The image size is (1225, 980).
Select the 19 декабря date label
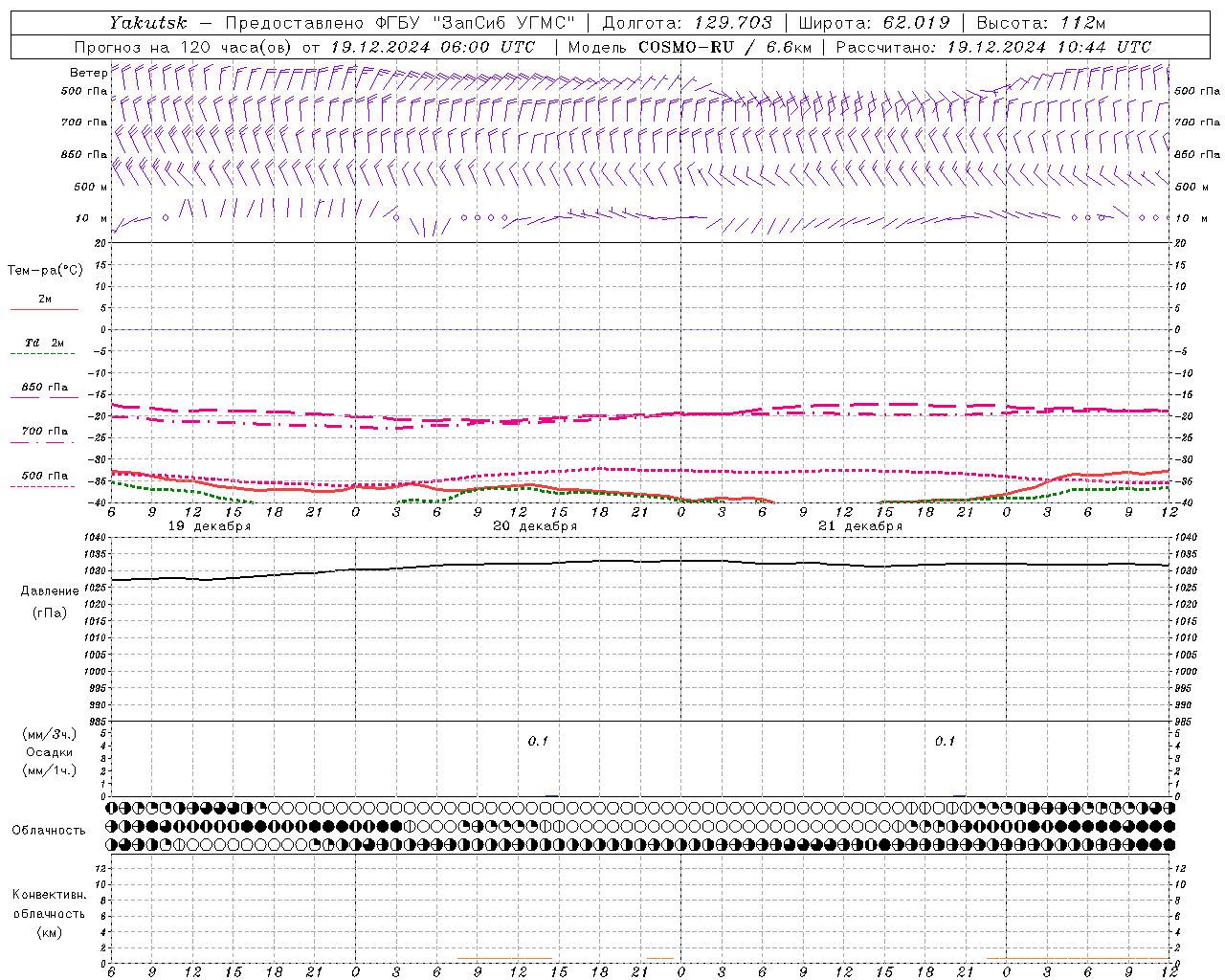coord(210,526)
